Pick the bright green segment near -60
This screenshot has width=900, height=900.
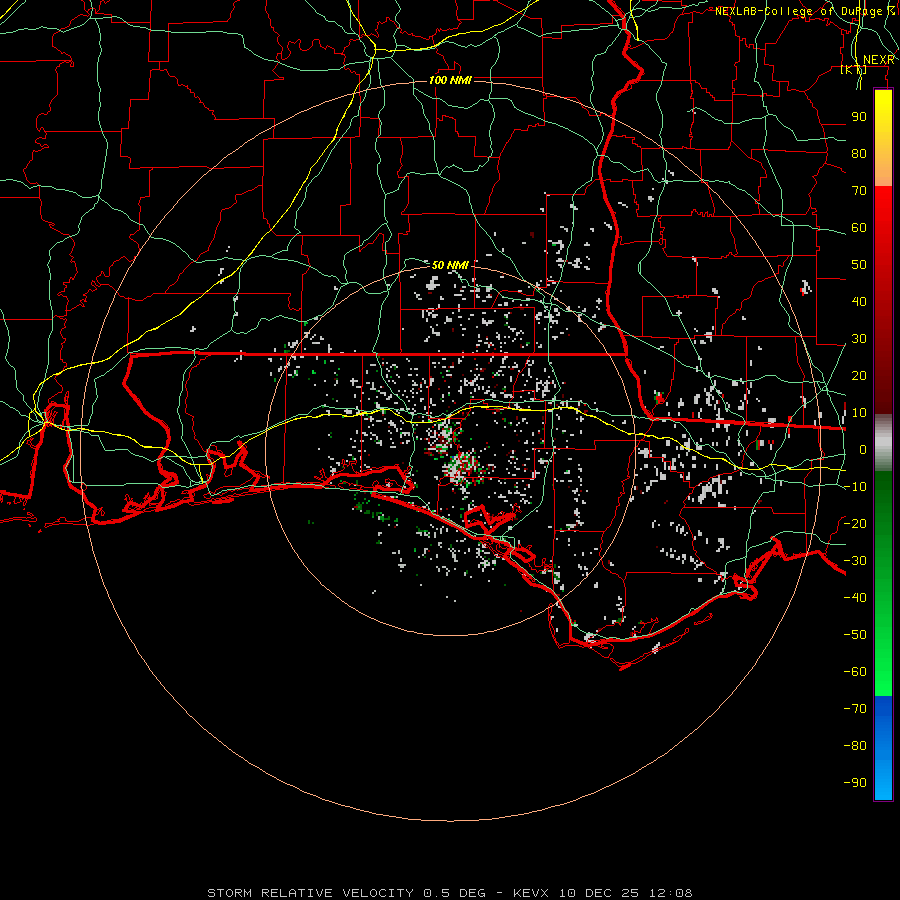tap(883, 672)
